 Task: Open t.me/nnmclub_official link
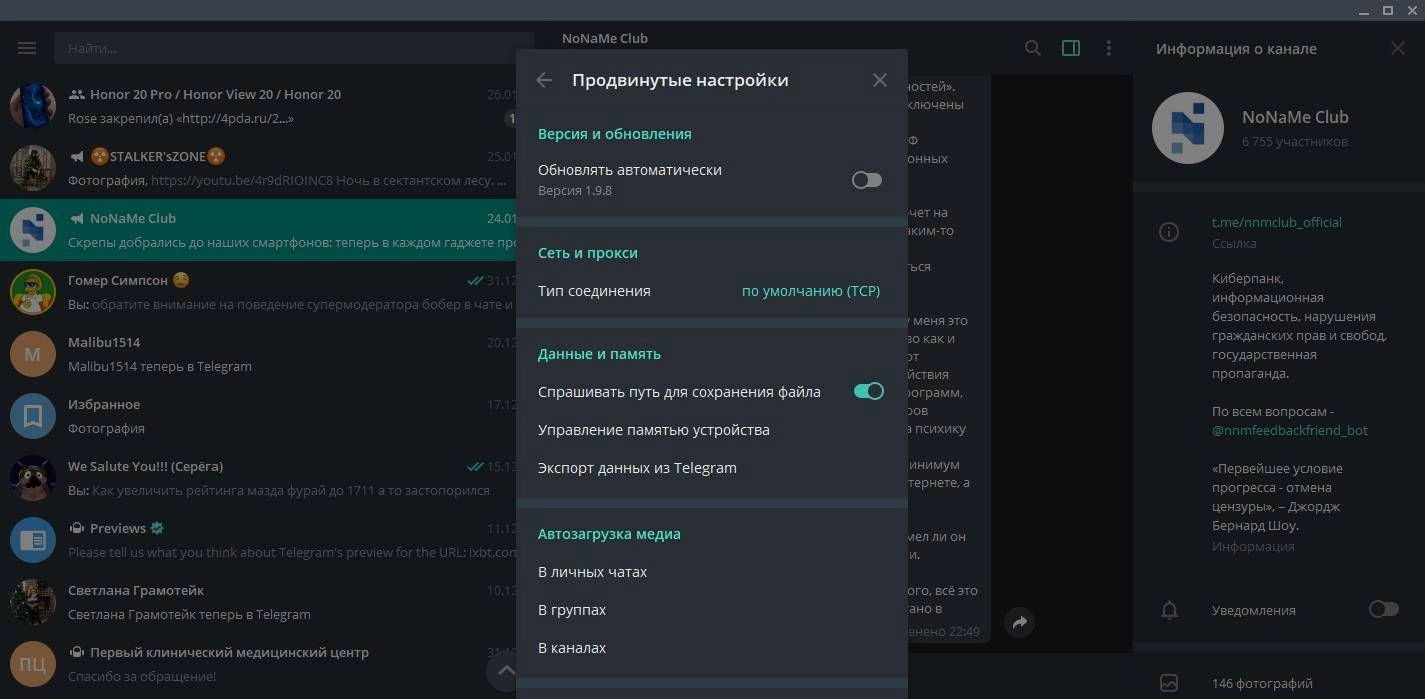1277,222
